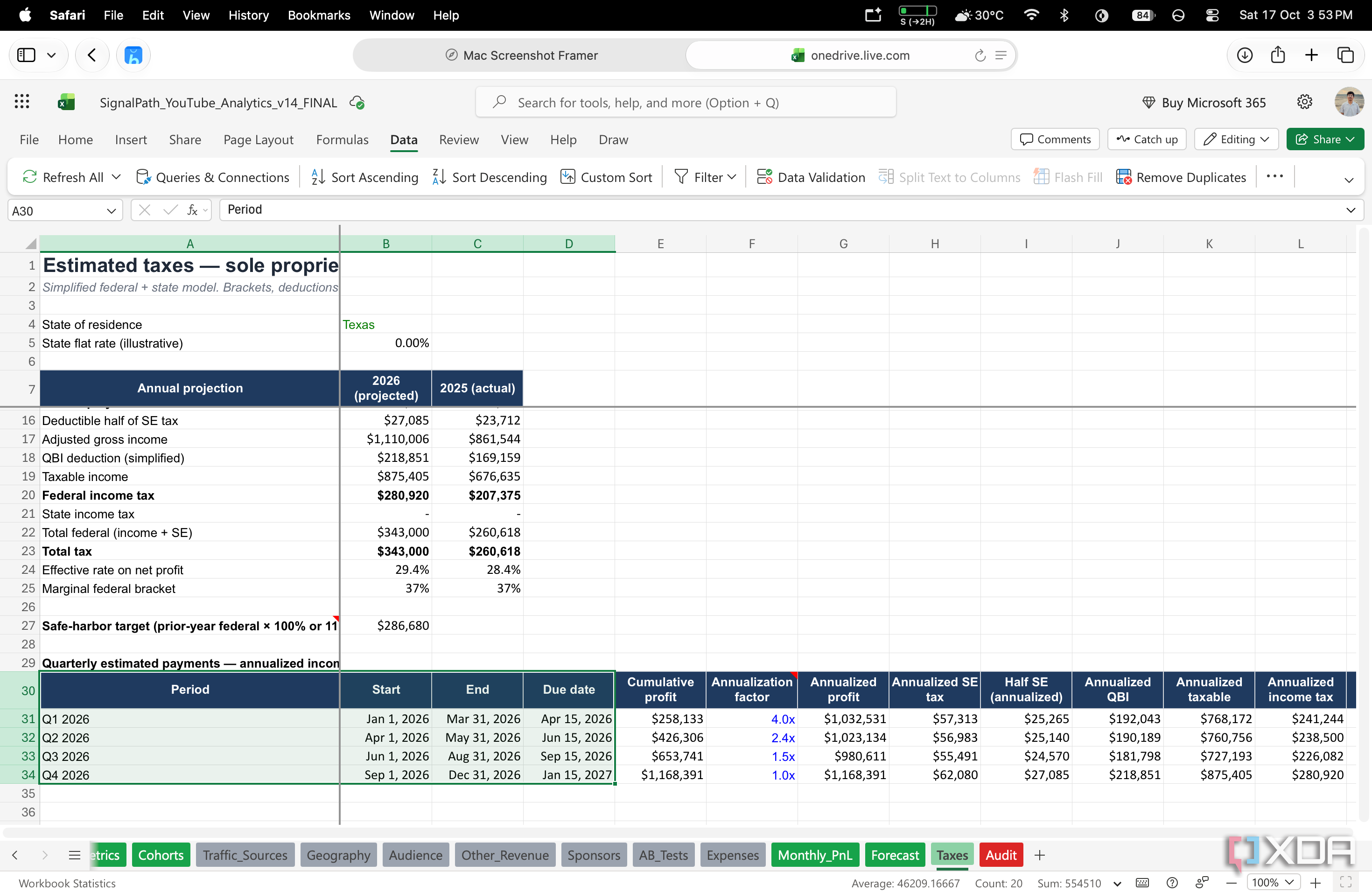1372x892 pixels.
Task: Open Bookmarks in the macOS menu bar
Action: (x=319, y=15)
